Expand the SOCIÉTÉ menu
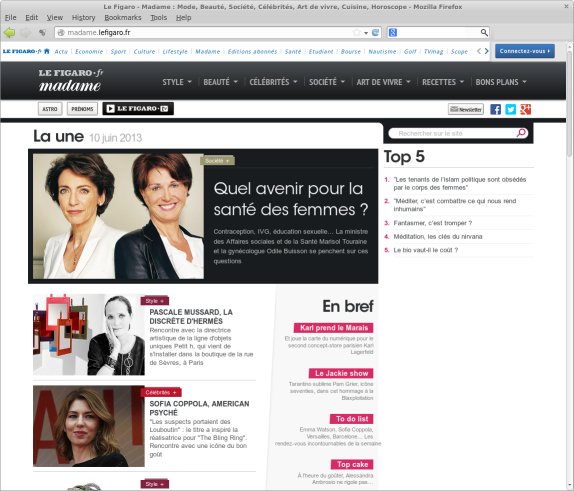The height and width of the screenshot is (491, 574). click(x=327, y=82)
